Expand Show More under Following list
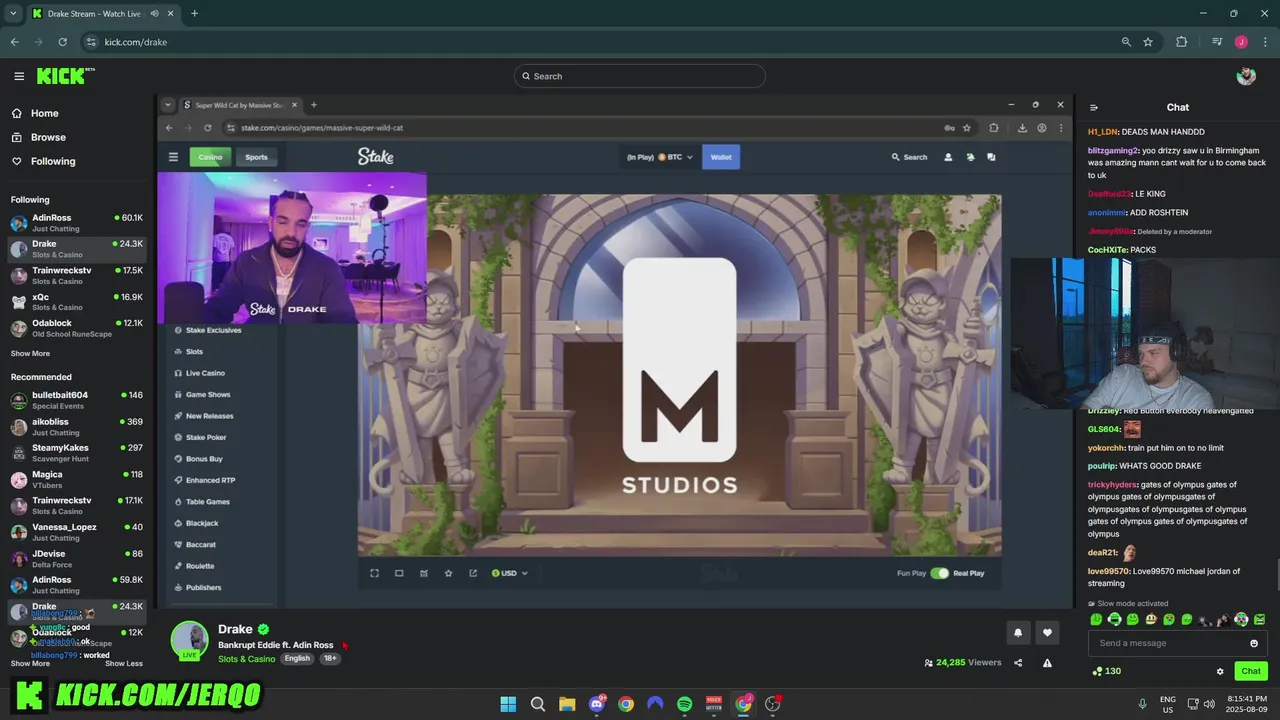 point(30,353)
